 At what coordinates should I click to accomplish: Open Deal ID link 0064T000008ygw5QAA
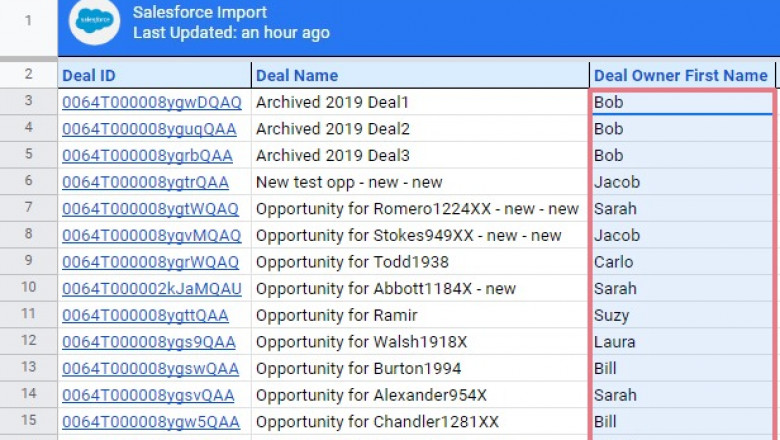[149, 422]
